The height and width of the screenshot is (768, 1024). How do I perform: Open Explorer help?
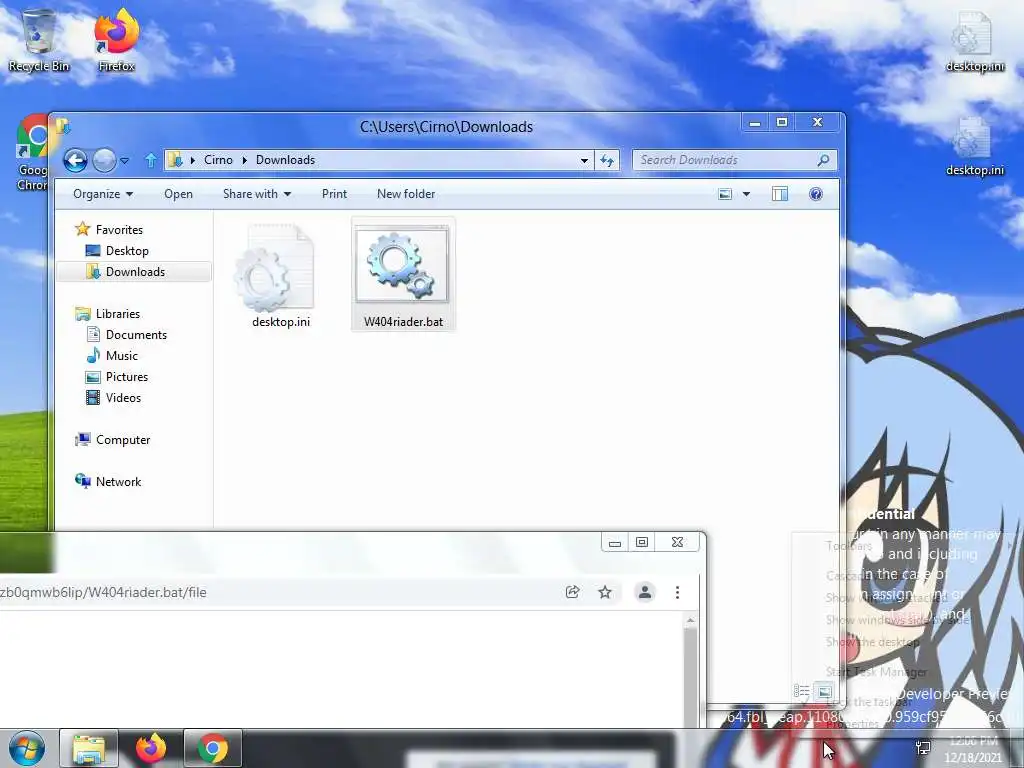pos(816,194)
